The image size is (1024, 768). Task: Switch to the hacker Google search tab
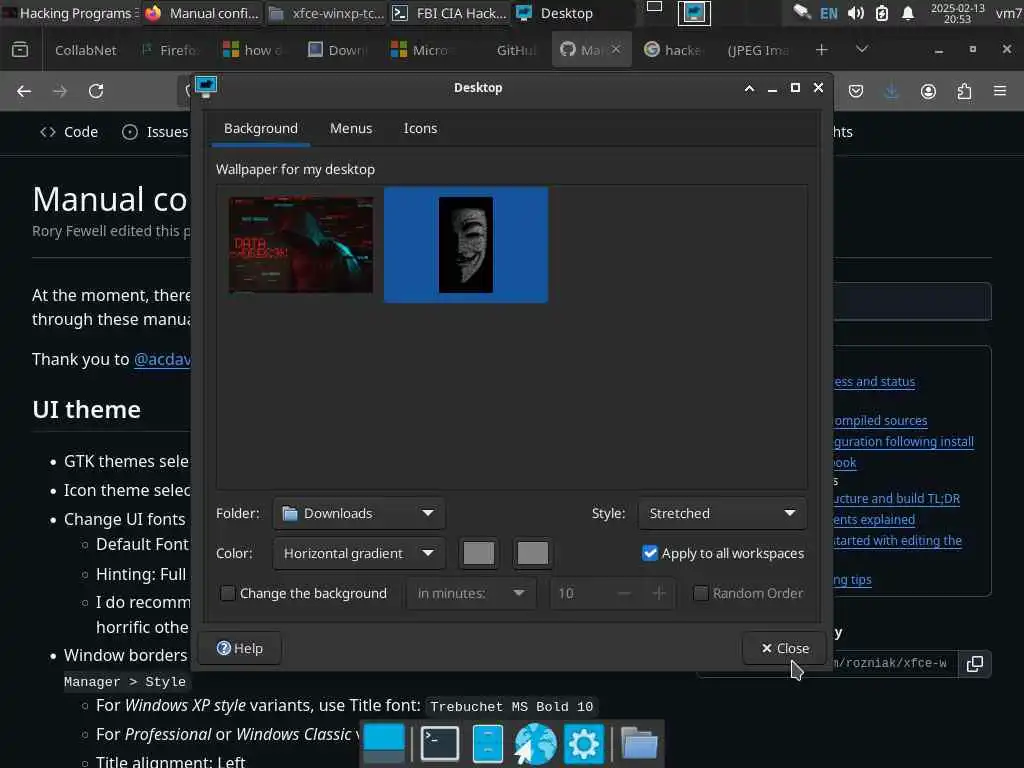675,50
